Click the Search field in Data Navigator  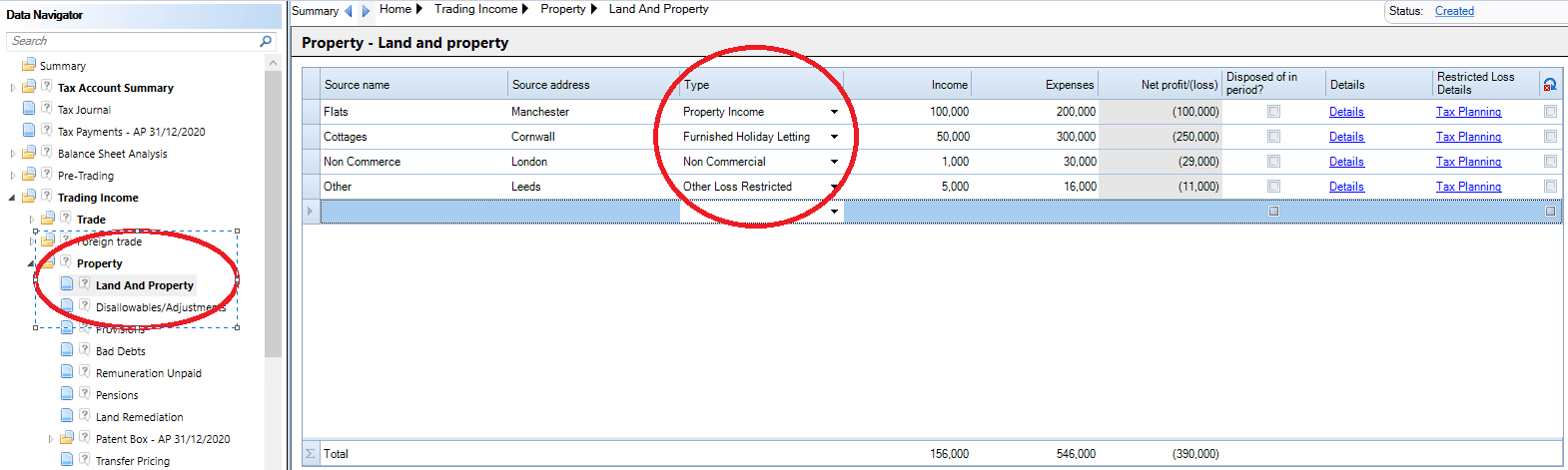[134, 41]
